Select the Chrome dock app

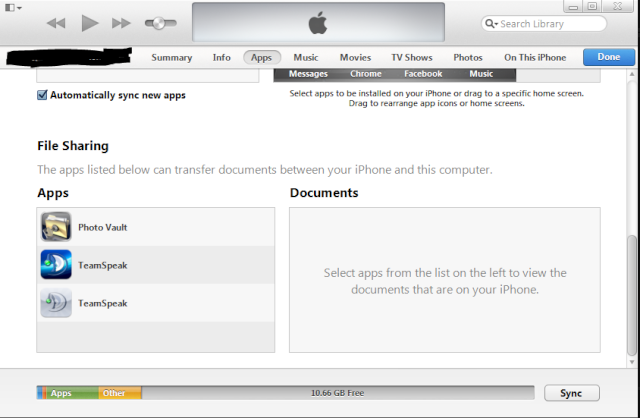pos(366,74)
